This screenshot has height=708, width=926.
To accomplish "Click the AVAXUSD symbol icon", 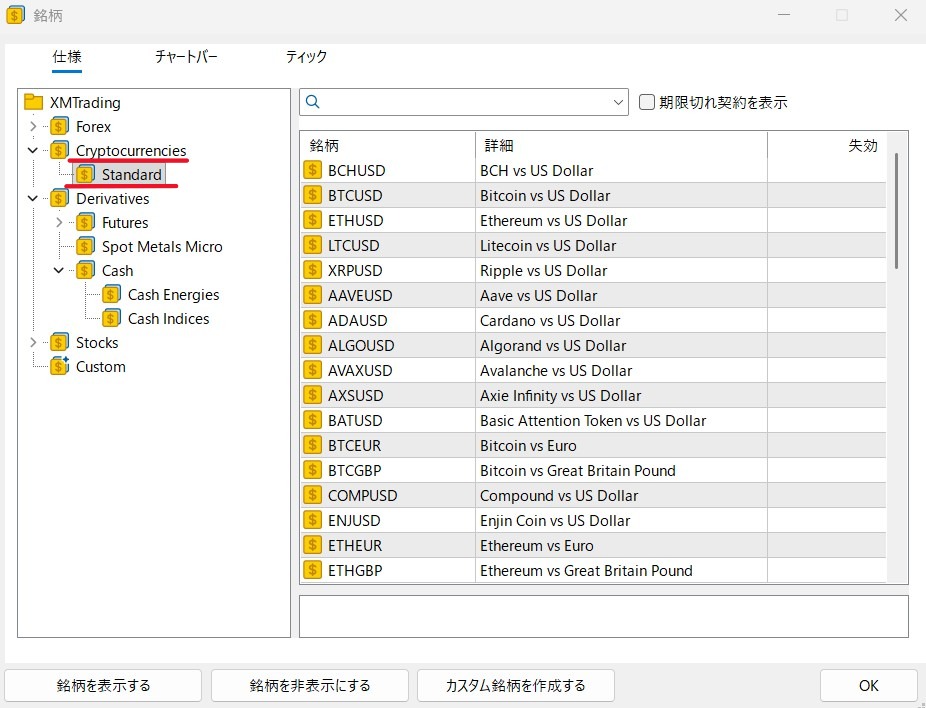I will click(x=312, y=370).
